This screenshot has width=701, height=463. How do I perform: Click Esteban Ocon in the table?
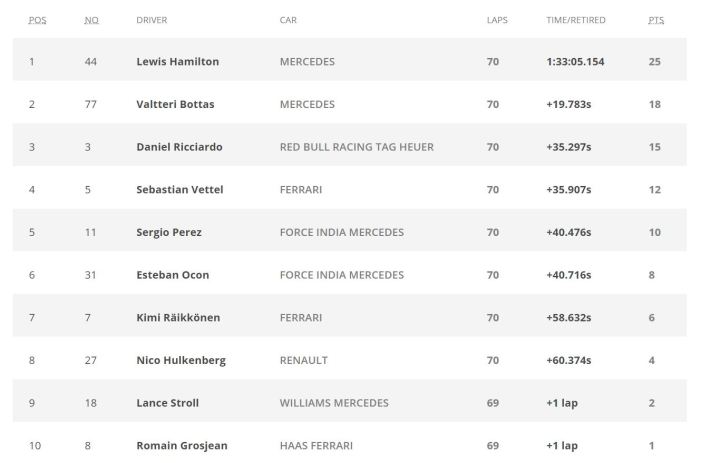(172, 275)
